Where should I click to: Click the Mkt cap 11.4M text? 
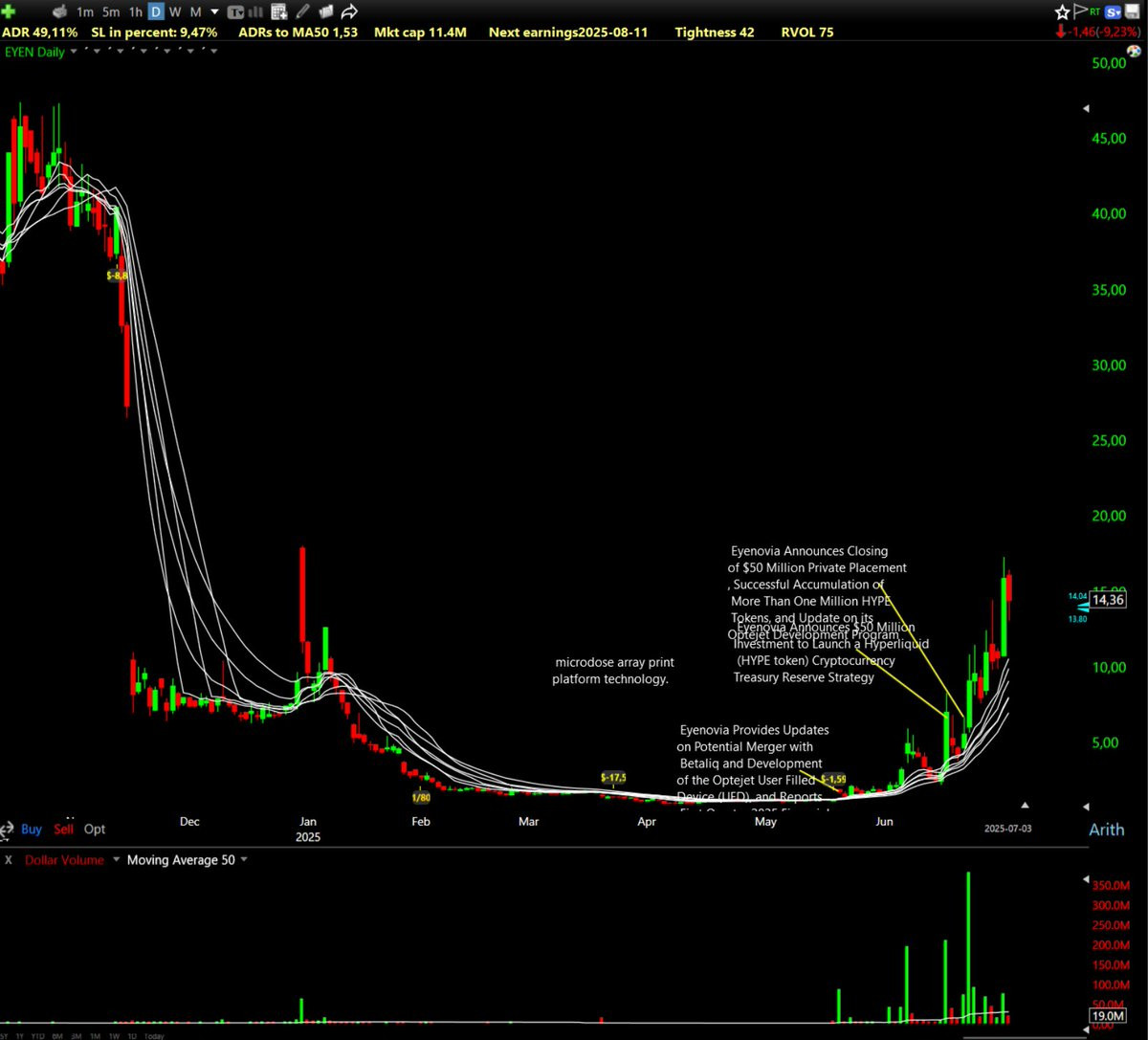420,32
